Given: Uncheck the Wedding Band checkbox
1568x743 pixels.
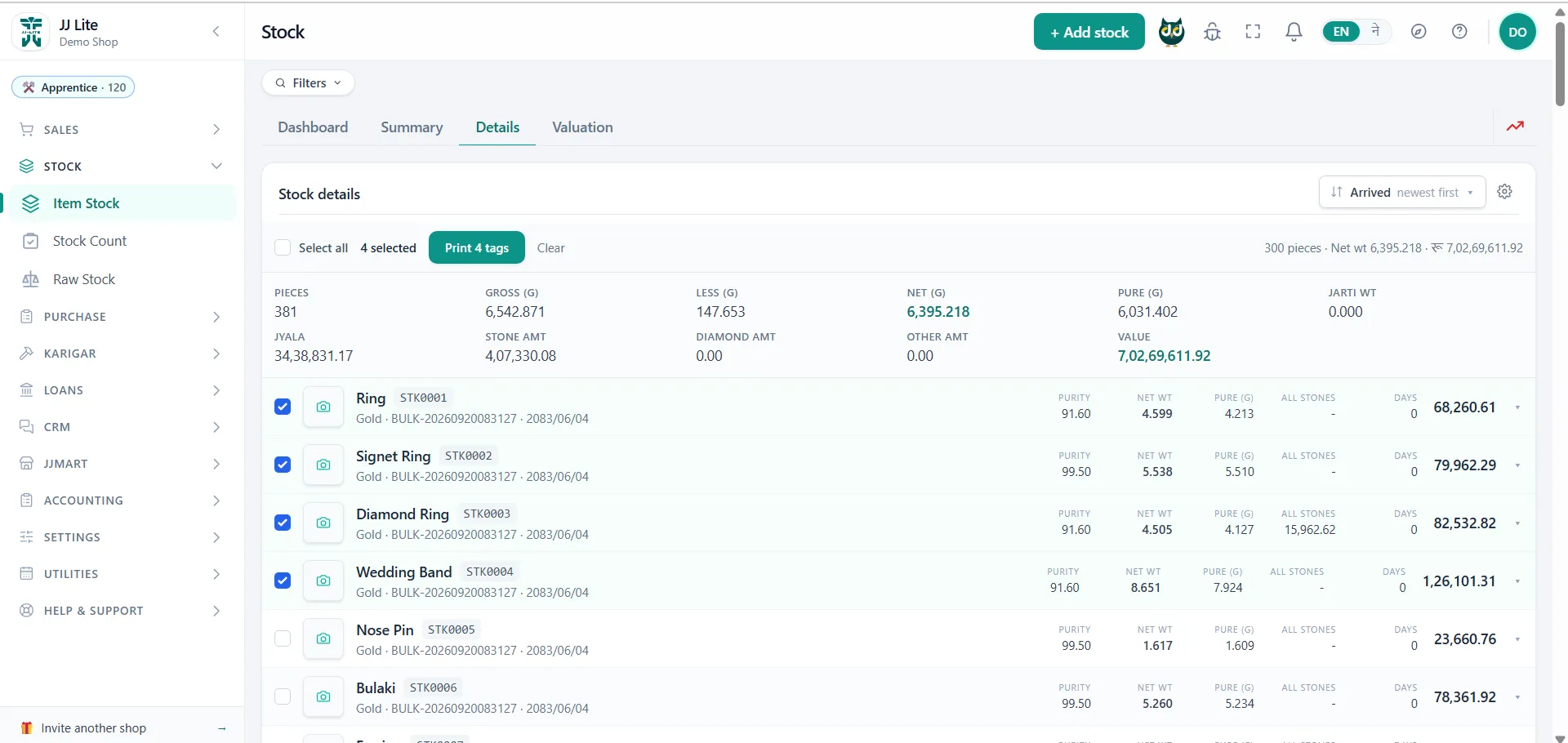Looking at the screenshot, I should (283, 581).
